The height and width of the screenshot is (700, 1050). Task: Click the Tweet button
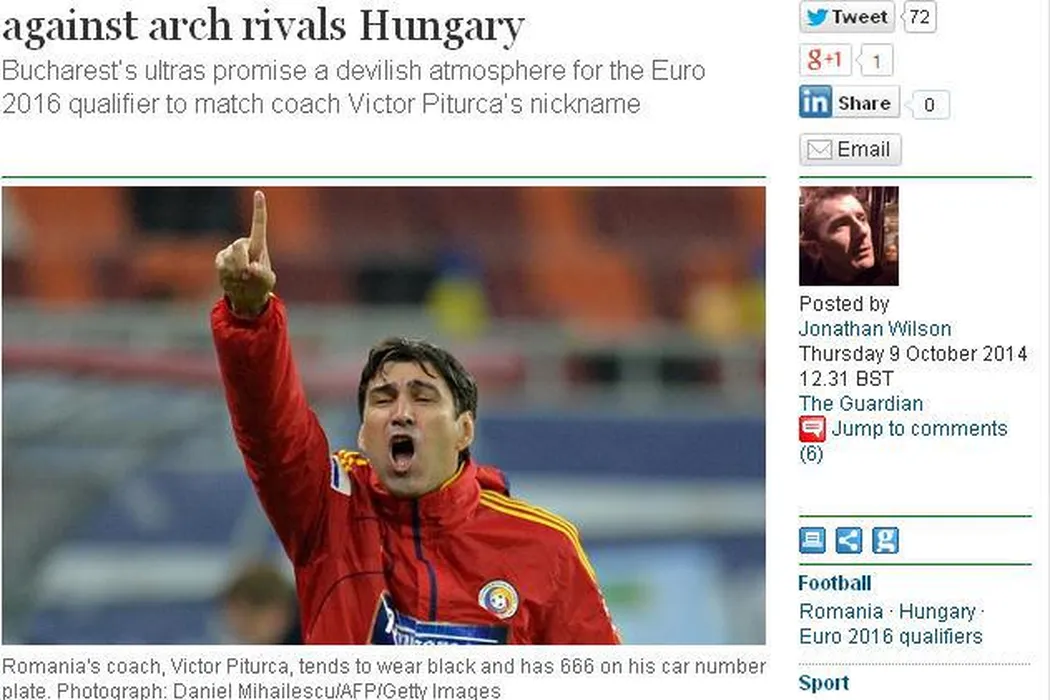[846, 17]
